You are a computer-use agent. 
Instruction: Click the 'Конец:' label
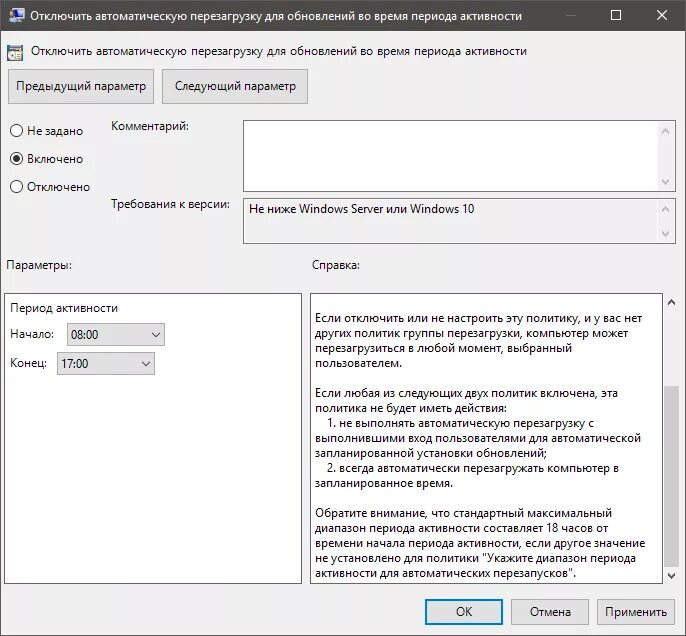click(x=28, y=363)
